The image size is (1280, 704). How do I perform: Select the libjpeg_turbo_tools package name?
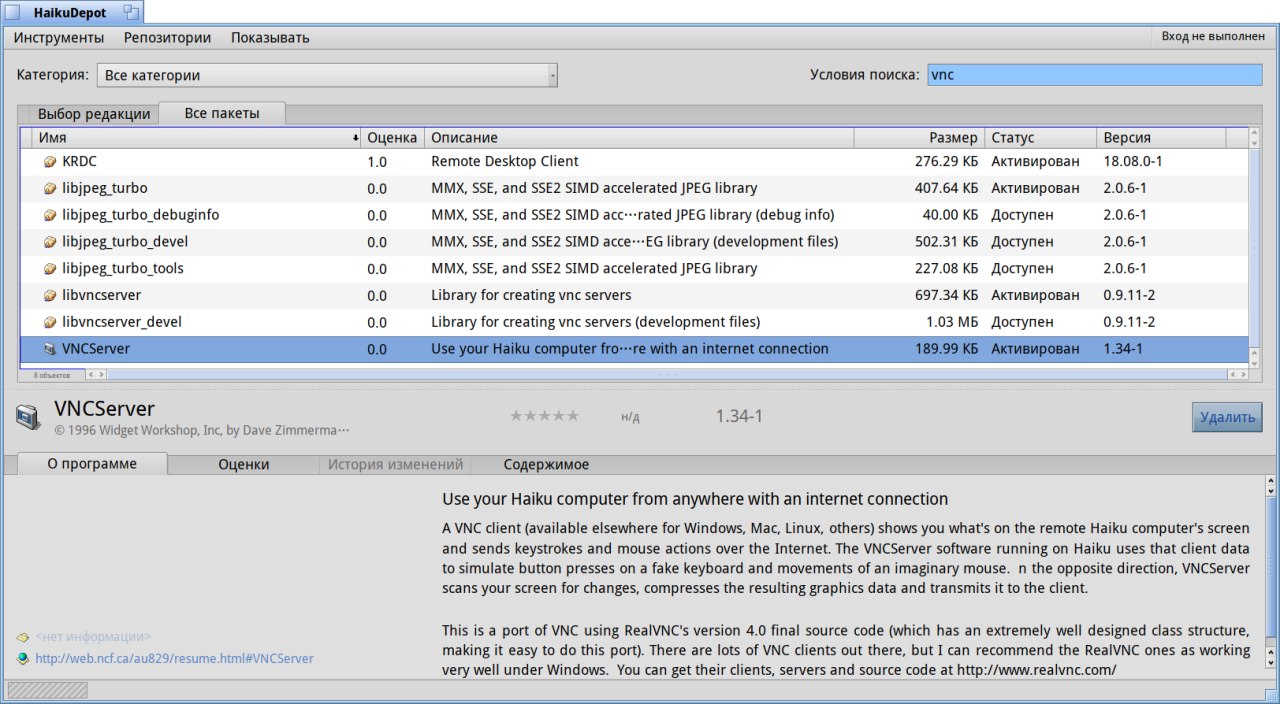coord(123,269)
